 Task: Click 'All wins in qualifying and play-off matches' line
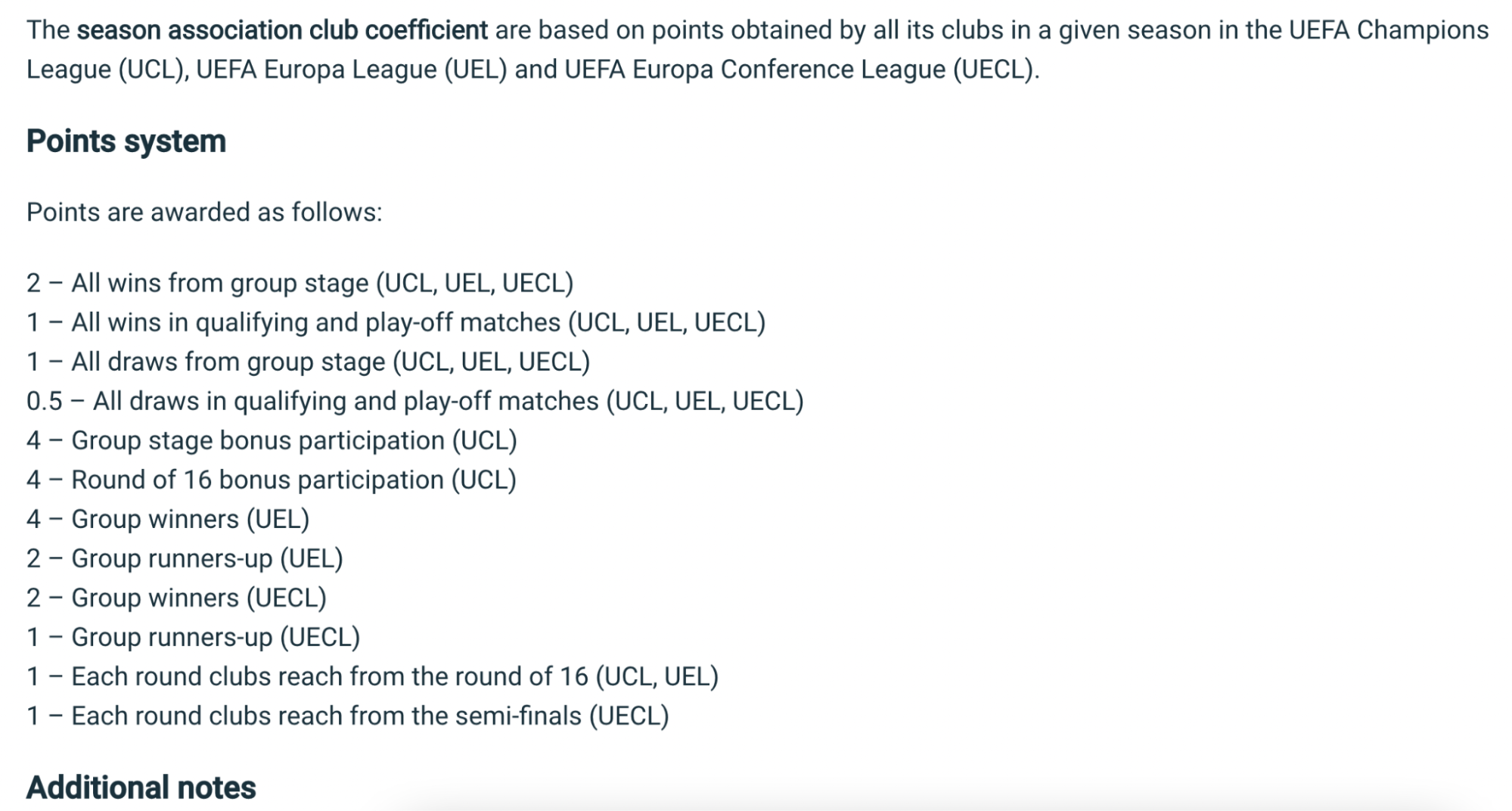click(x=396, y=322)
